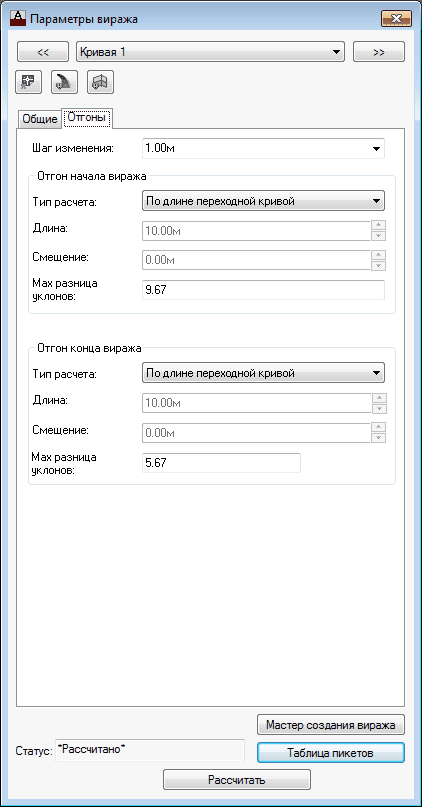Open the Таблица пикетов button
This screenshot has height=807, width=422.
(331, 753)
